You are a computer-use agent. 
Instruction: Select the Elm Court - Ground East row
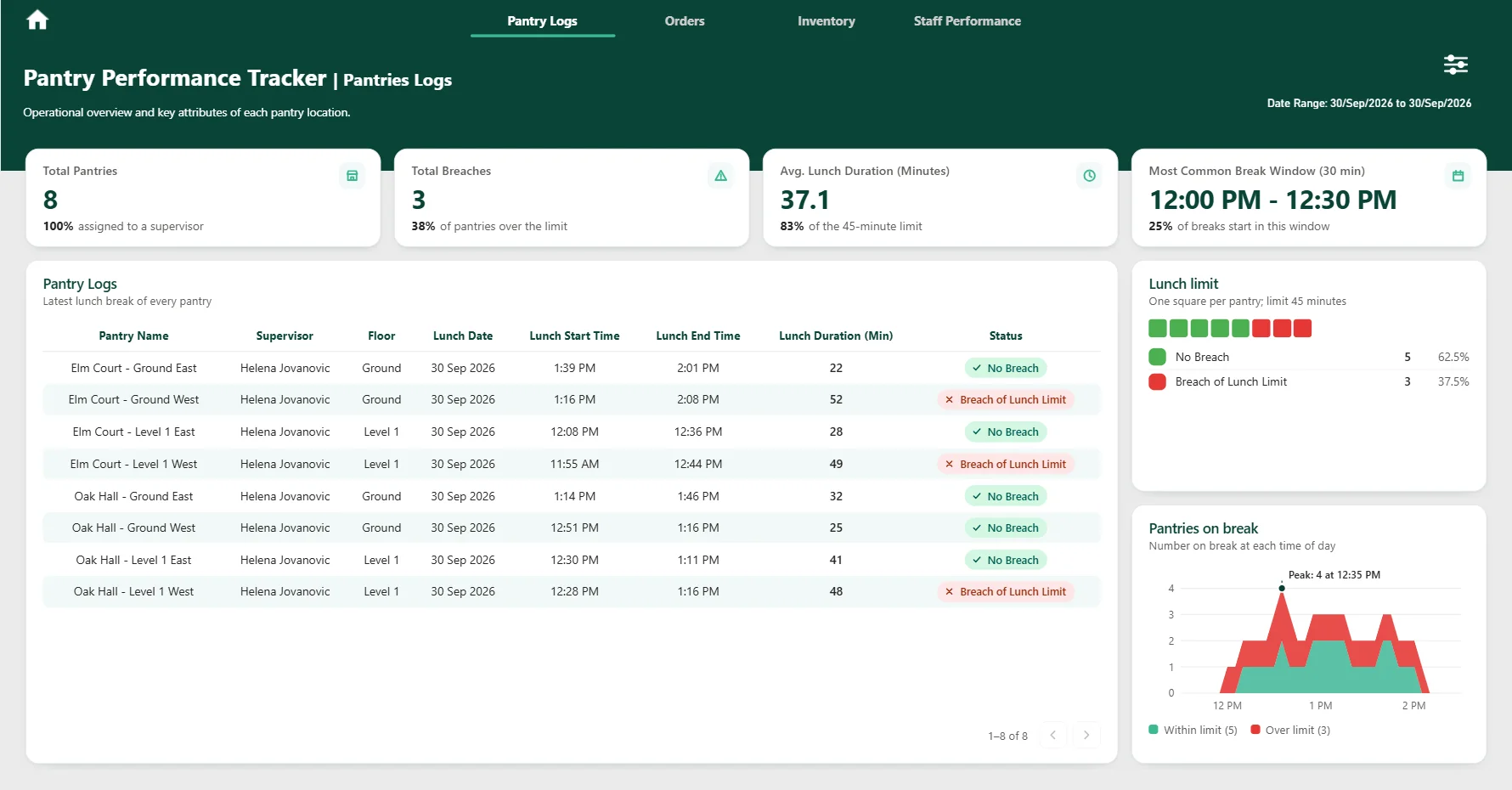[x=572, y=368]
